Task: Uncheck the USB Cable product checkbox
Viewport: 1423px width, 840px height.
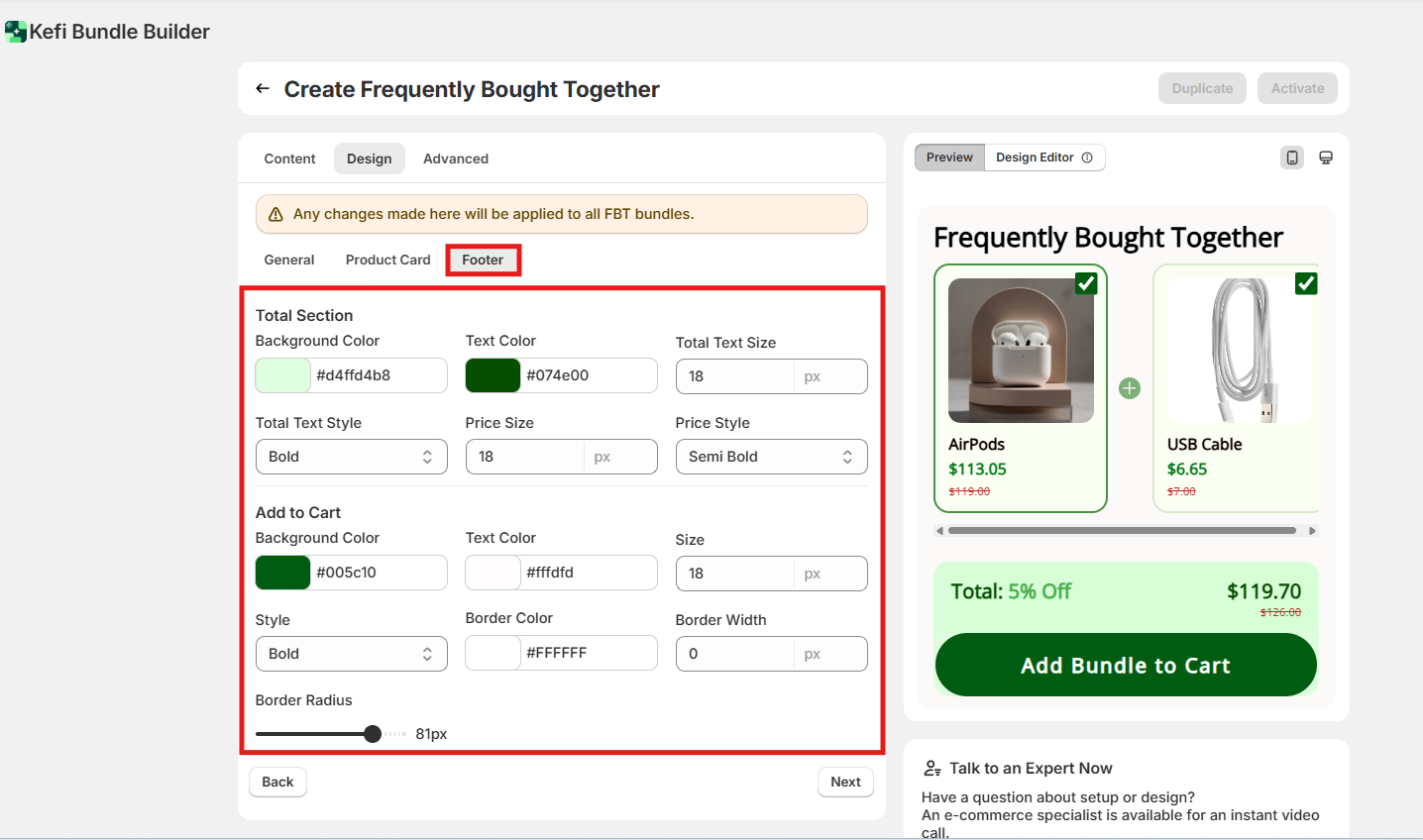Action: (x=1306, y=283)
